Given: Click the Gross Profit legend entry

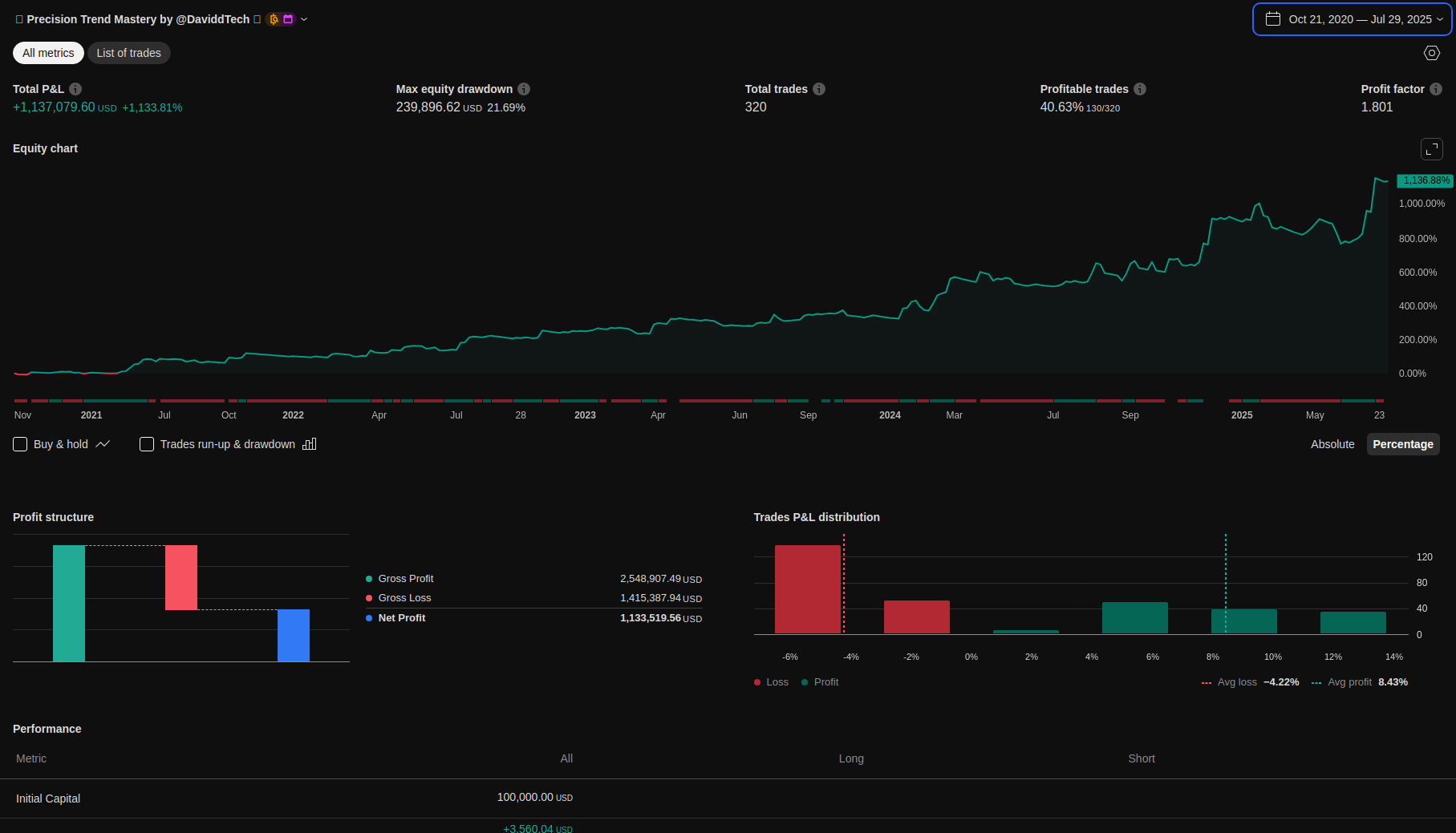Looking at the screenshot, I should click(x=405, y=579).
